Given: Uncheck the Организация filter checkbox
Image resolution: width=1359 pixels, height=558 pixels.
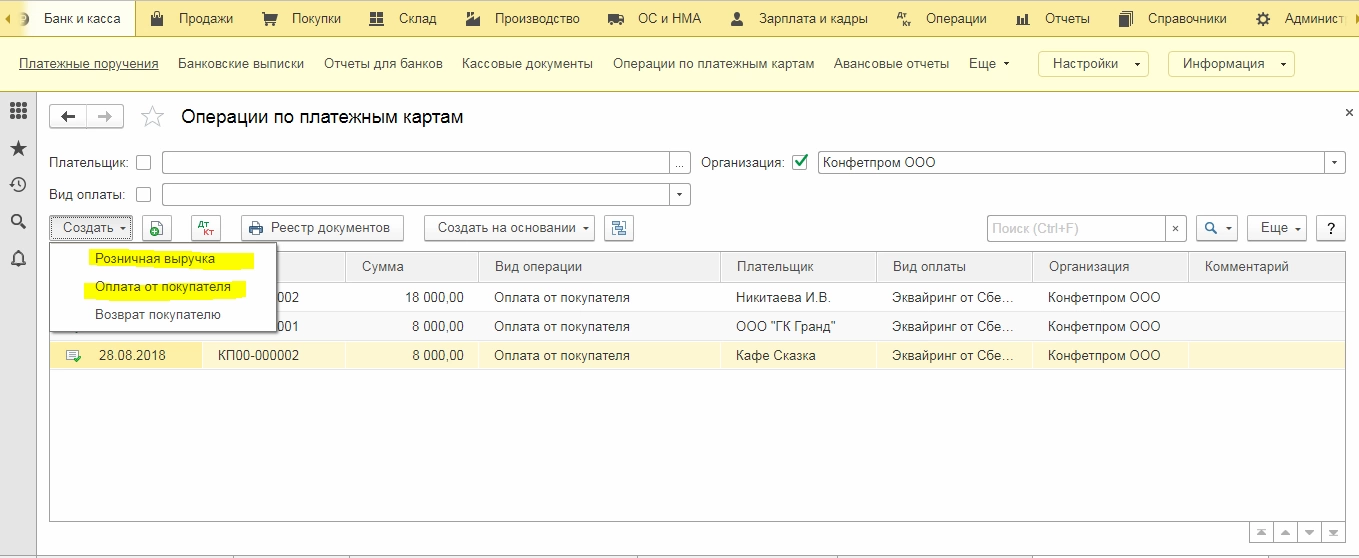Looking at the screenshot, I should [799, 162].
